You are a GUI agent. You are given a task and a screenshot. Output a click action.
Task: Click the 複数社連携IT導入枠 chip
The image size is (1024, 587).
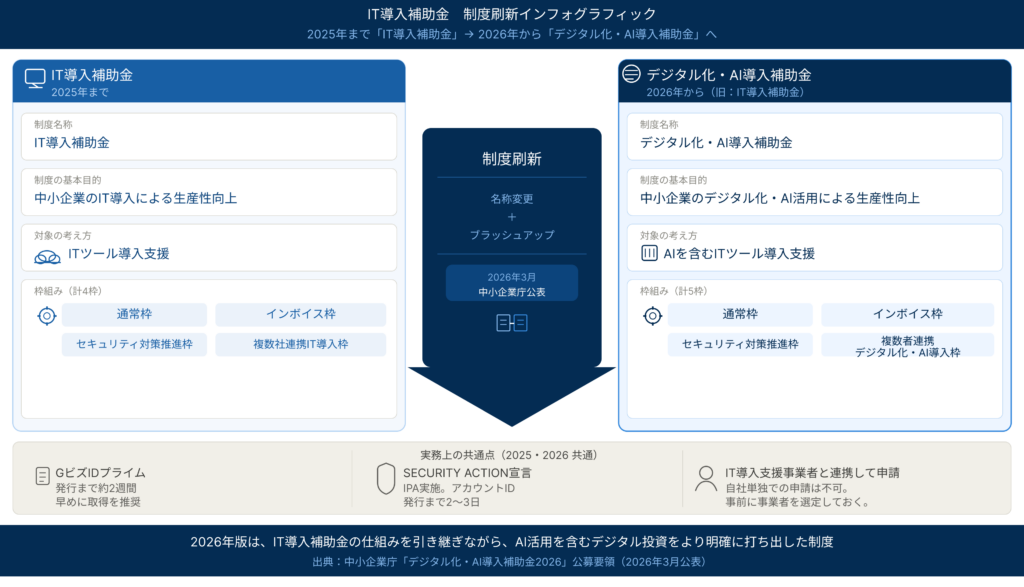coord(300,345)
